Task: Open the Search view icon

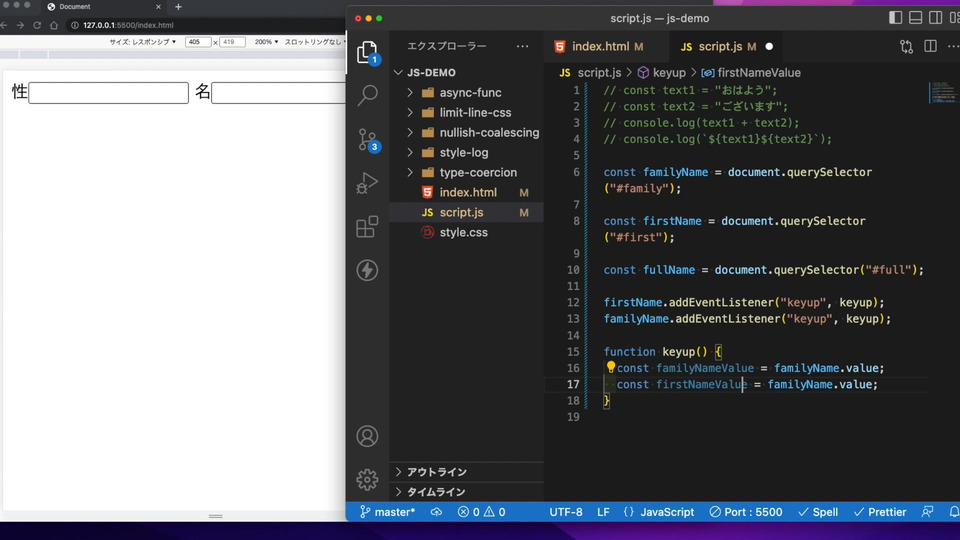Action: [x=367, y=96]
